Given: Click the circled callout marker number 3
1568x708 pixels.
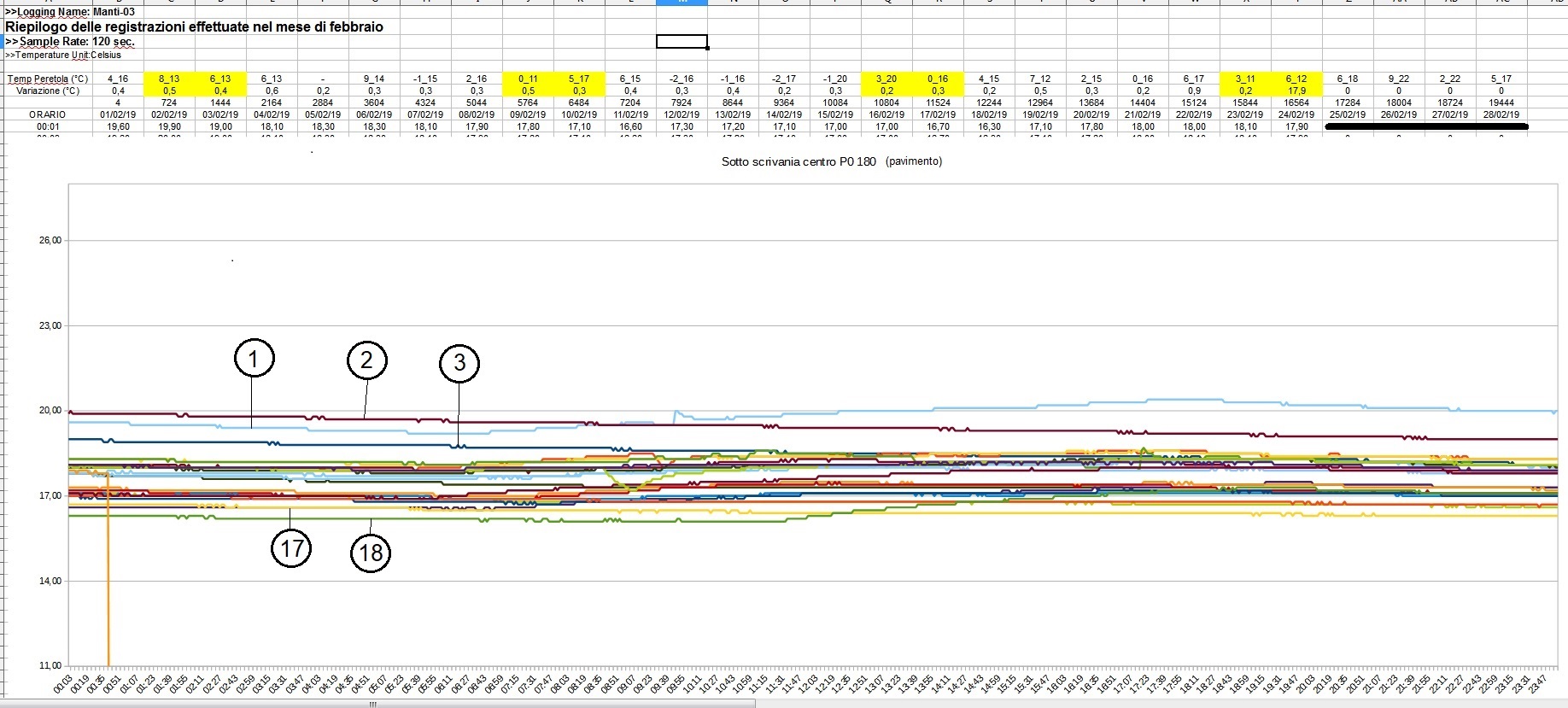Looking at the screenshot, I should point(459,363).
